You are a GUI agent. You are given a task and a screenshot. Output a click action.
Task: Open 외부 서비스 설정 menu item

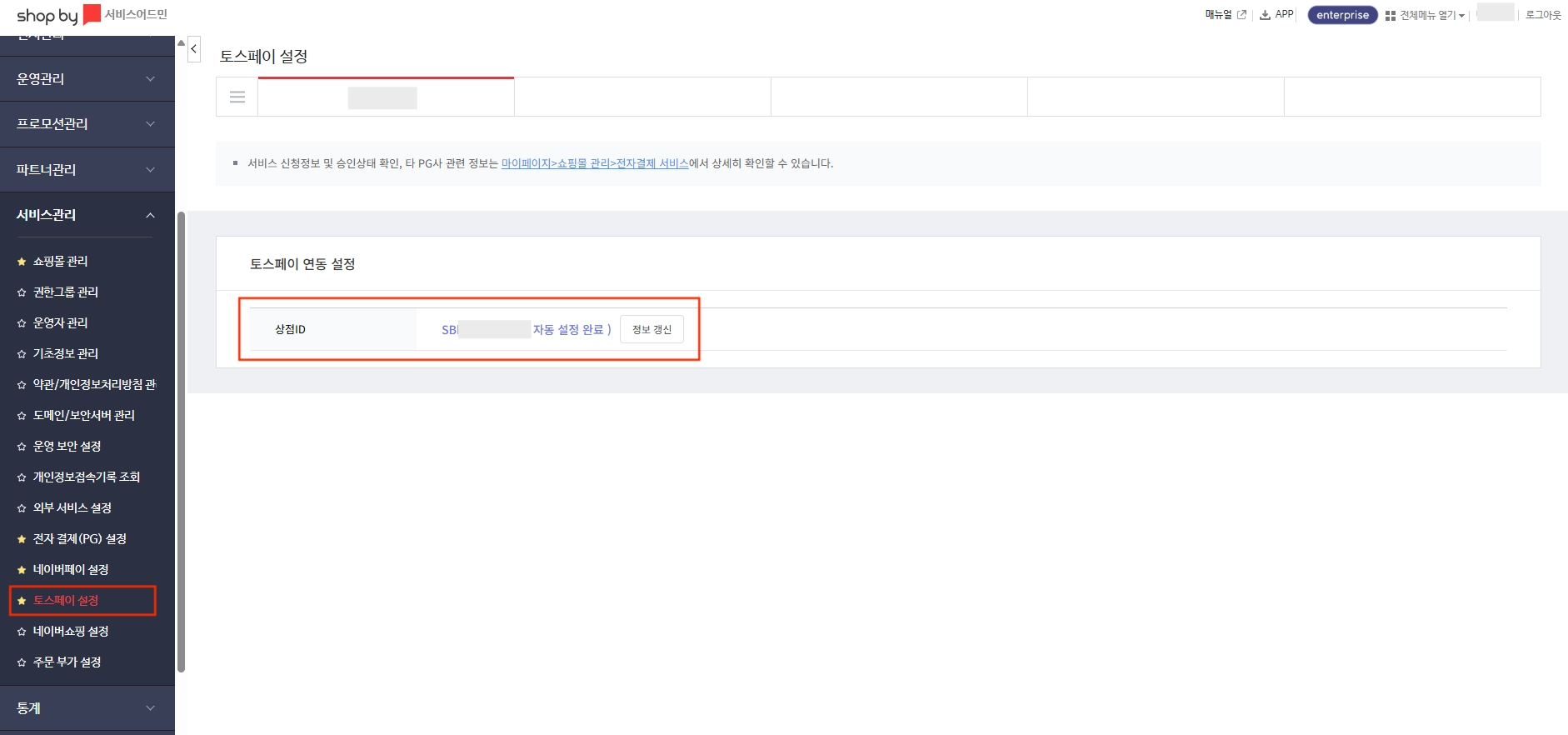coord(72,508)
